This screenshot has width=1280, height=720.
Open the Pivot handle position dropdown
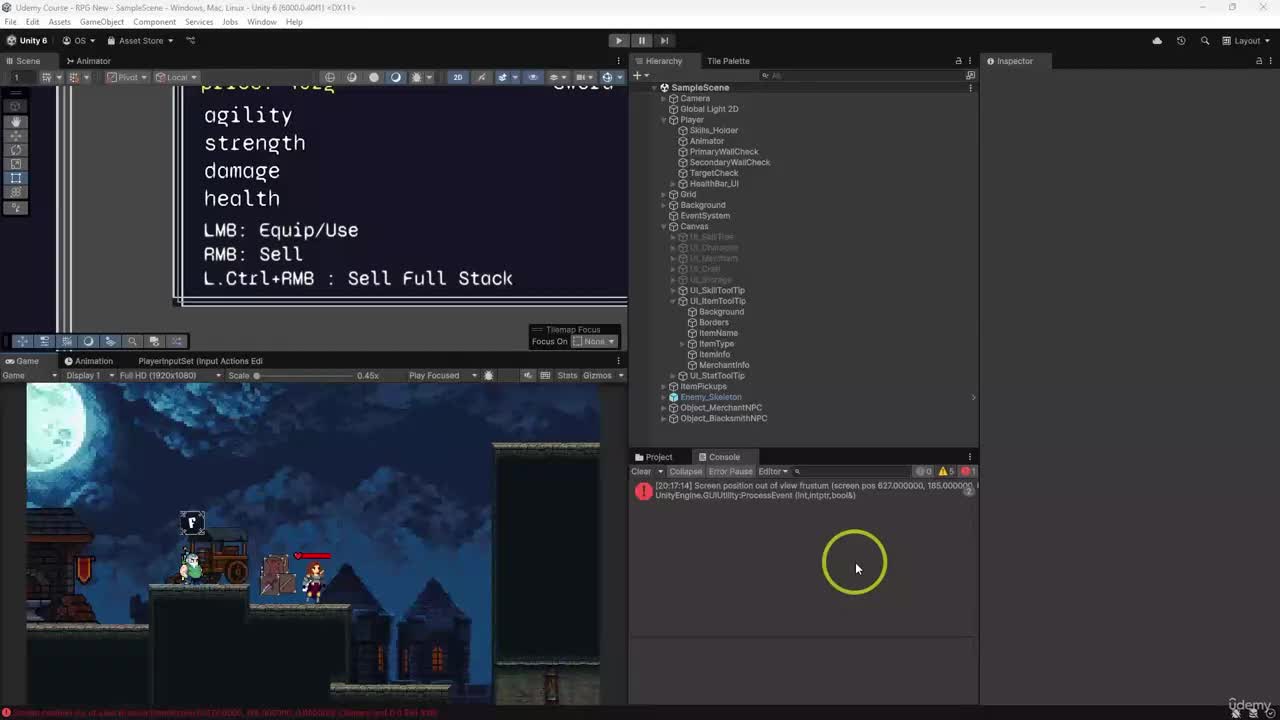coord(128,77)
